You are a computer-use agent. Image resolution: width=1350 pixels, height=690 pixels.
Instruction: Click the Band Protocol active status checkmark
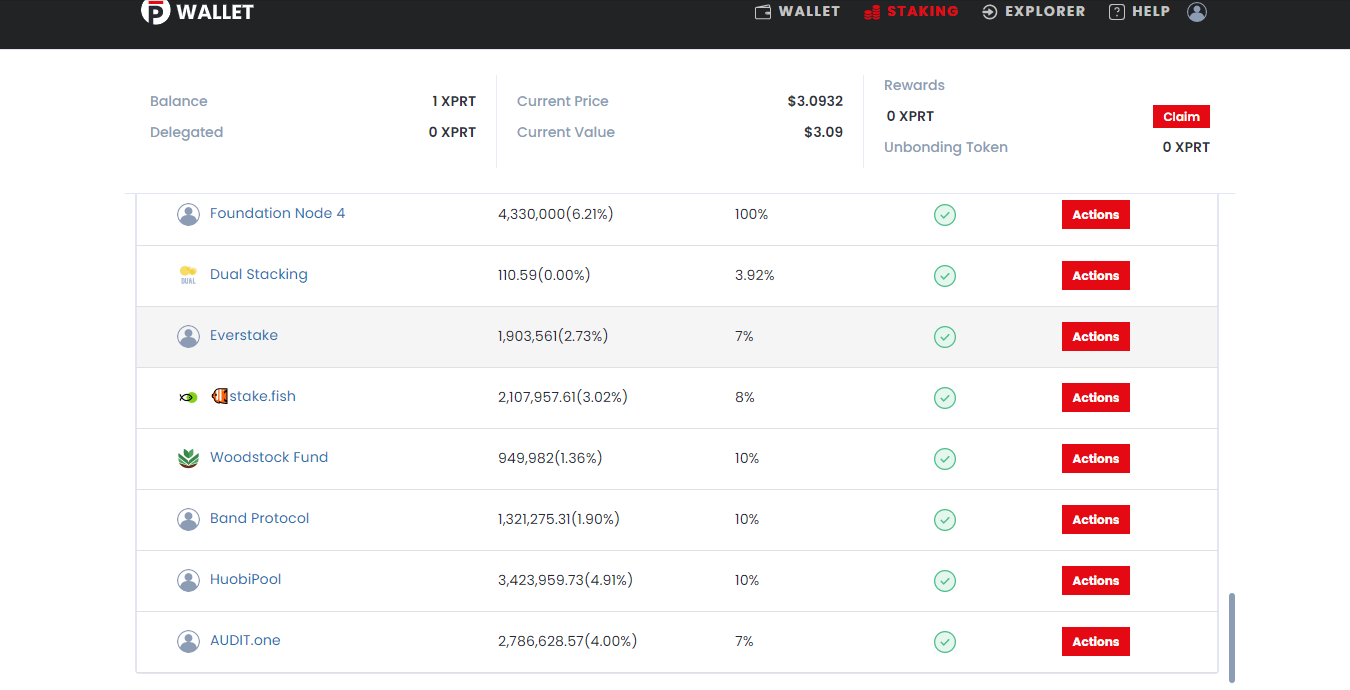point(945,520)
